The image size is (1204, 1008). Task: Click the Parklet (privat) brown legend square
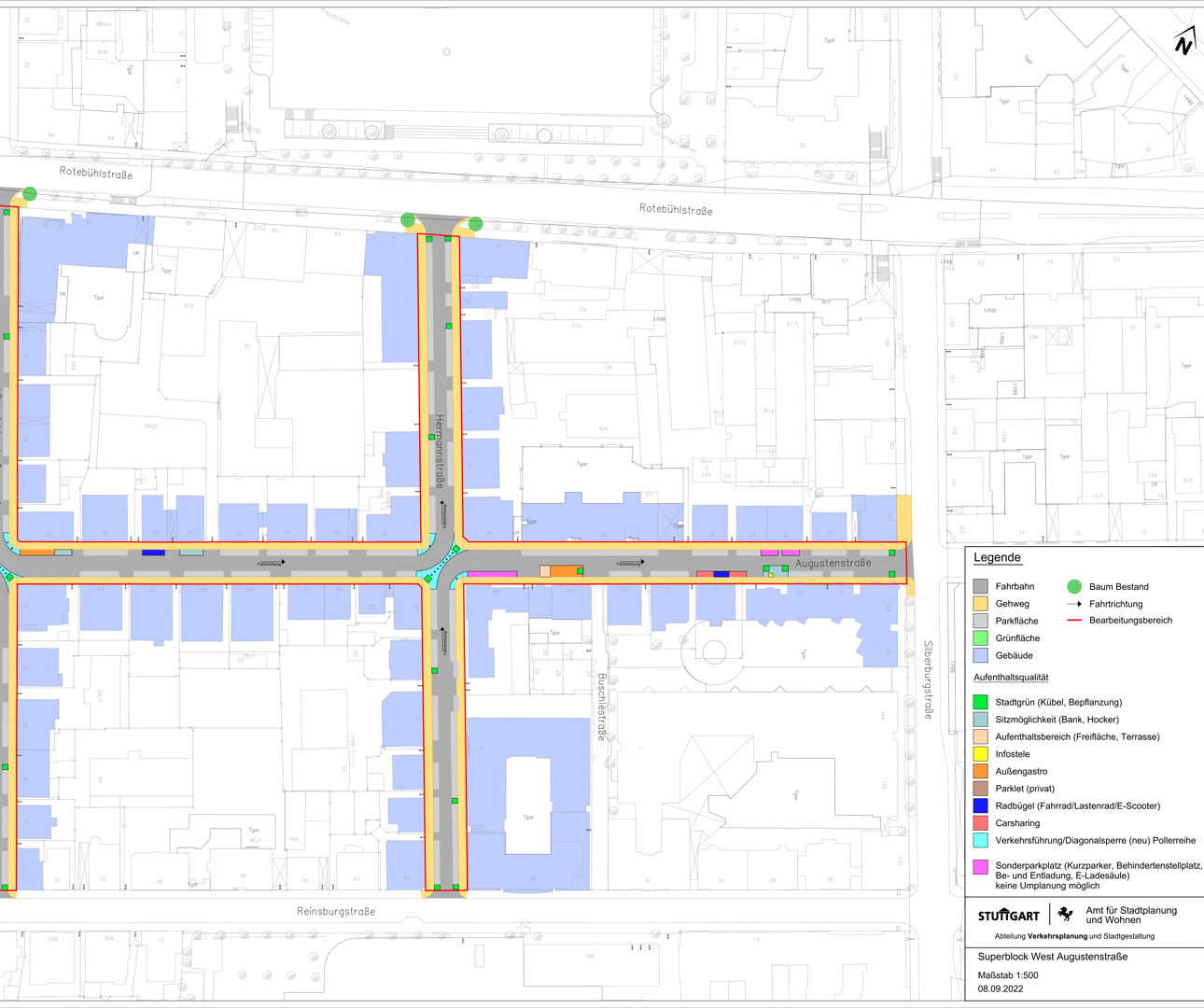pos(981,788)
